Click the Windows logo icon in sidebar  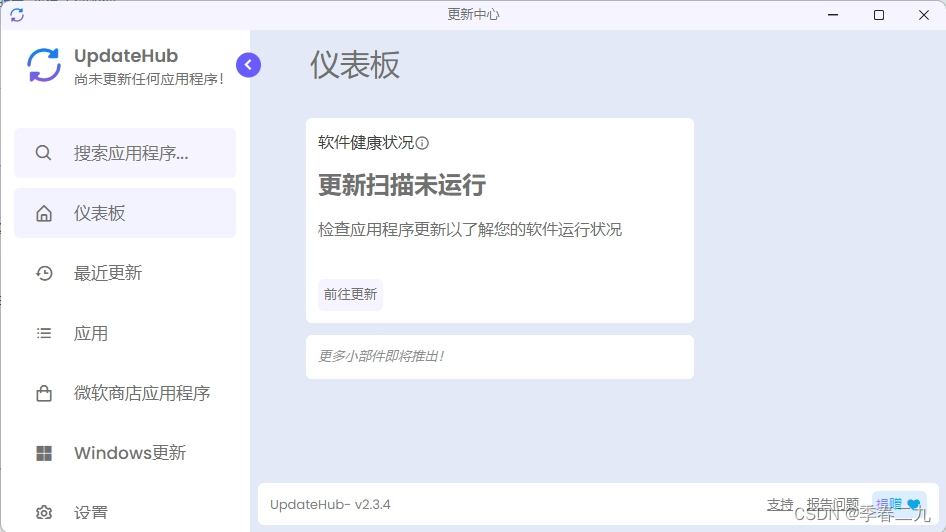click(43, 453)
